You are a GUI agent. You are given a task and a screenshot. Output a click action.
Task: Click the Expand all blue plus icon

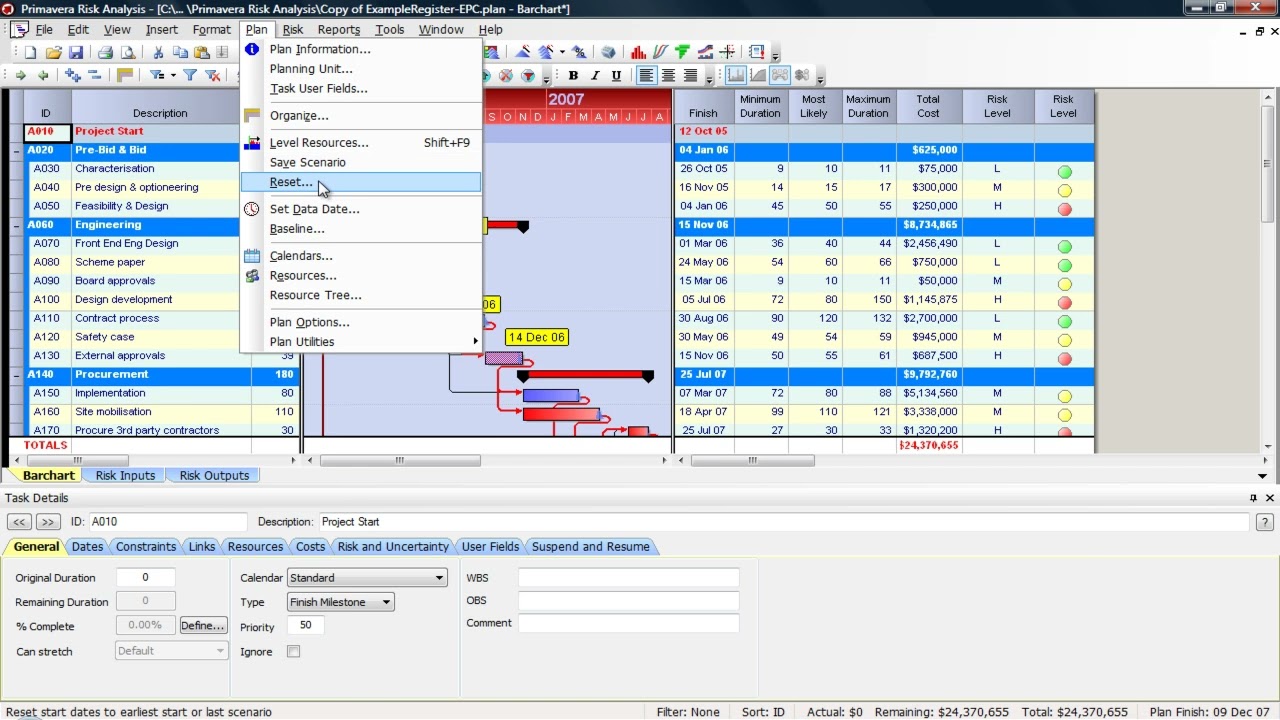[72, 75]
